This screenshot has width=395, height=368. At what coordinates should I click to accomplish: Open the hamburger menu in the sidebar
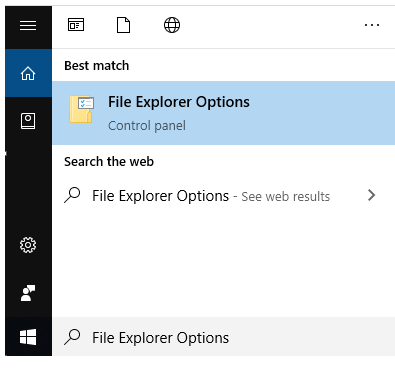point(28,25)
